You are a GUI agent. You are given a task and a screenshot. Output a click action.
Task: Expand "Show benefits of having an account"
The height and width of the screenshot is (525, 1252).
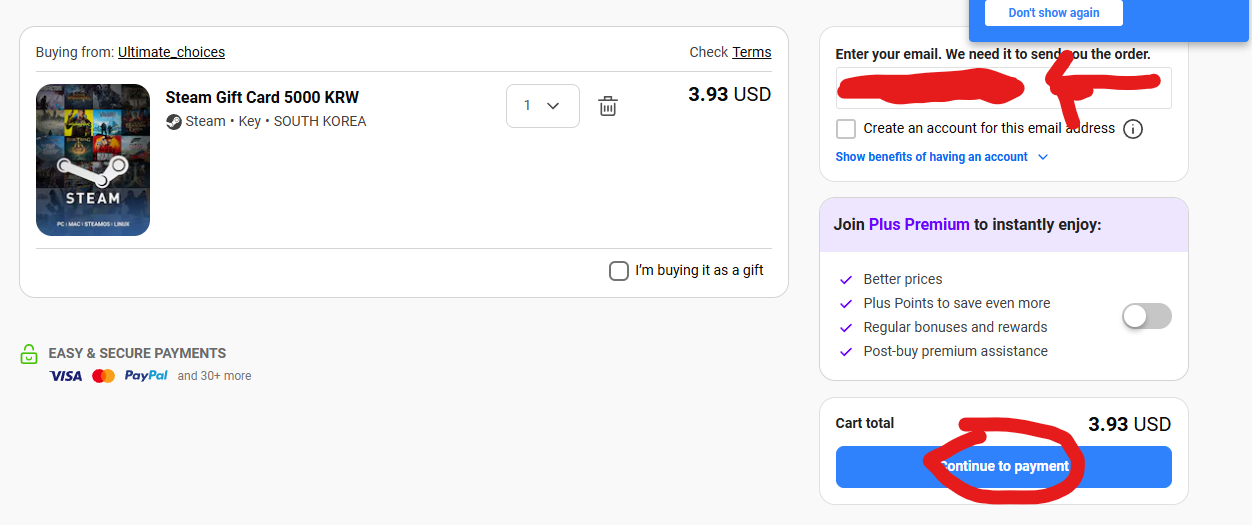click(932, 157)
